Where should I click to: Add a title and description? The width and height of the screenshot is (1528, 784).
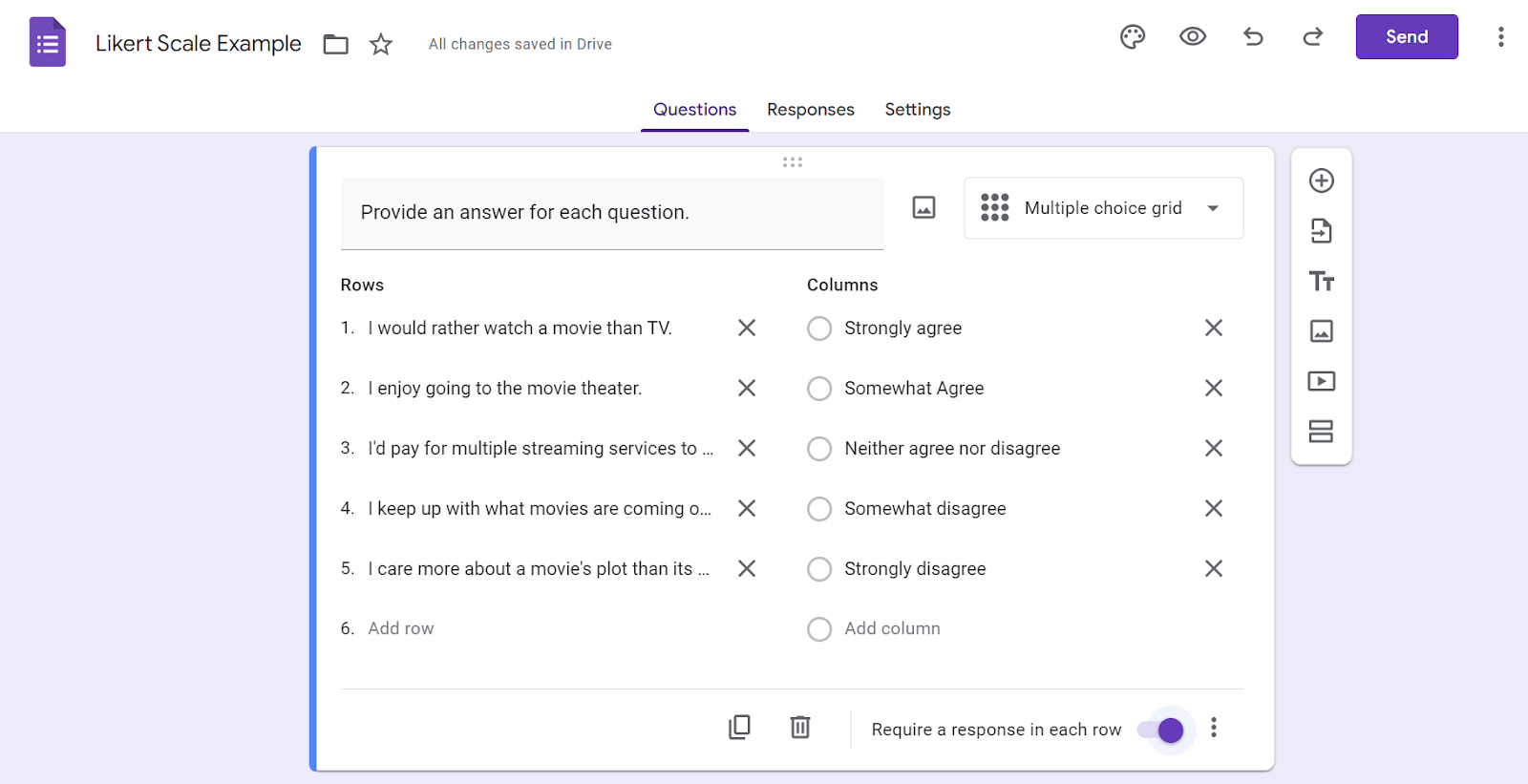point(1321,282)
